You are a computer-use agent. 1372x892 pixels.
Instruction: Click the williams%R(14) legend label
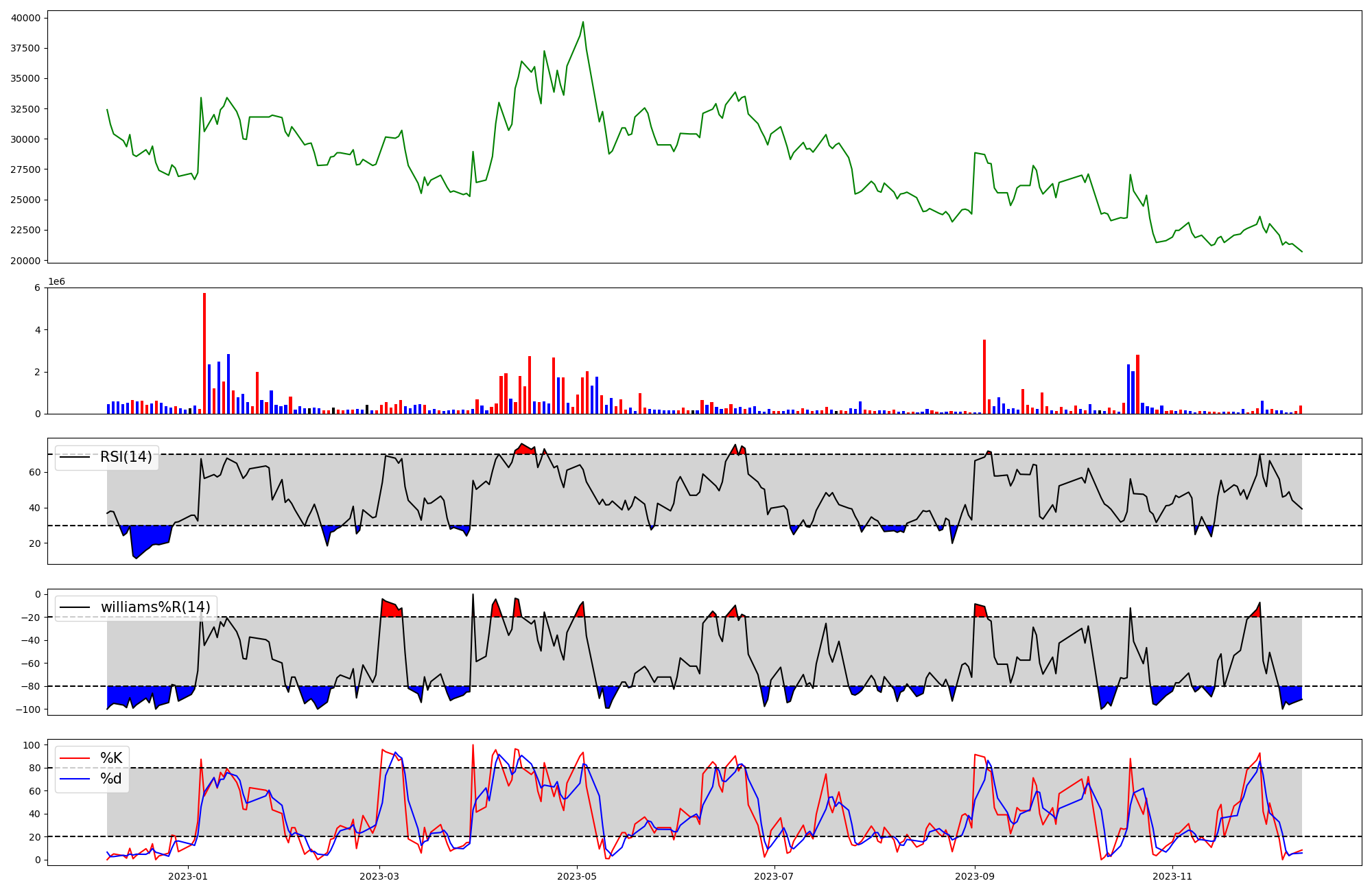[155, 607]
